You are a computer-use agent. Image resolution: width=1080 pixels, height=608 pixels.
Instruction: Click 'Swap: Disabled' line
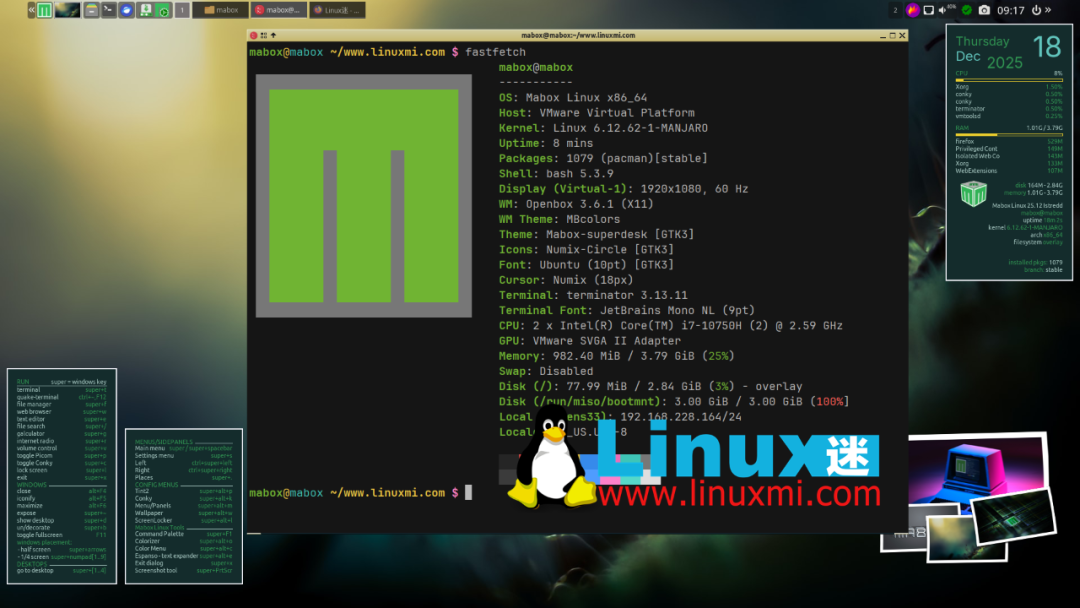click(x=546, y=370)
